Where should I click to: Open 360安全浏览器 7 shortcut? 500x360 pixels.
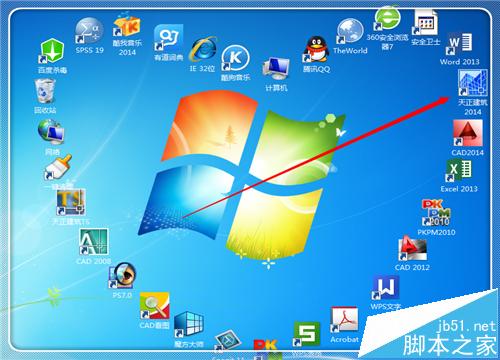pos(387,18)
